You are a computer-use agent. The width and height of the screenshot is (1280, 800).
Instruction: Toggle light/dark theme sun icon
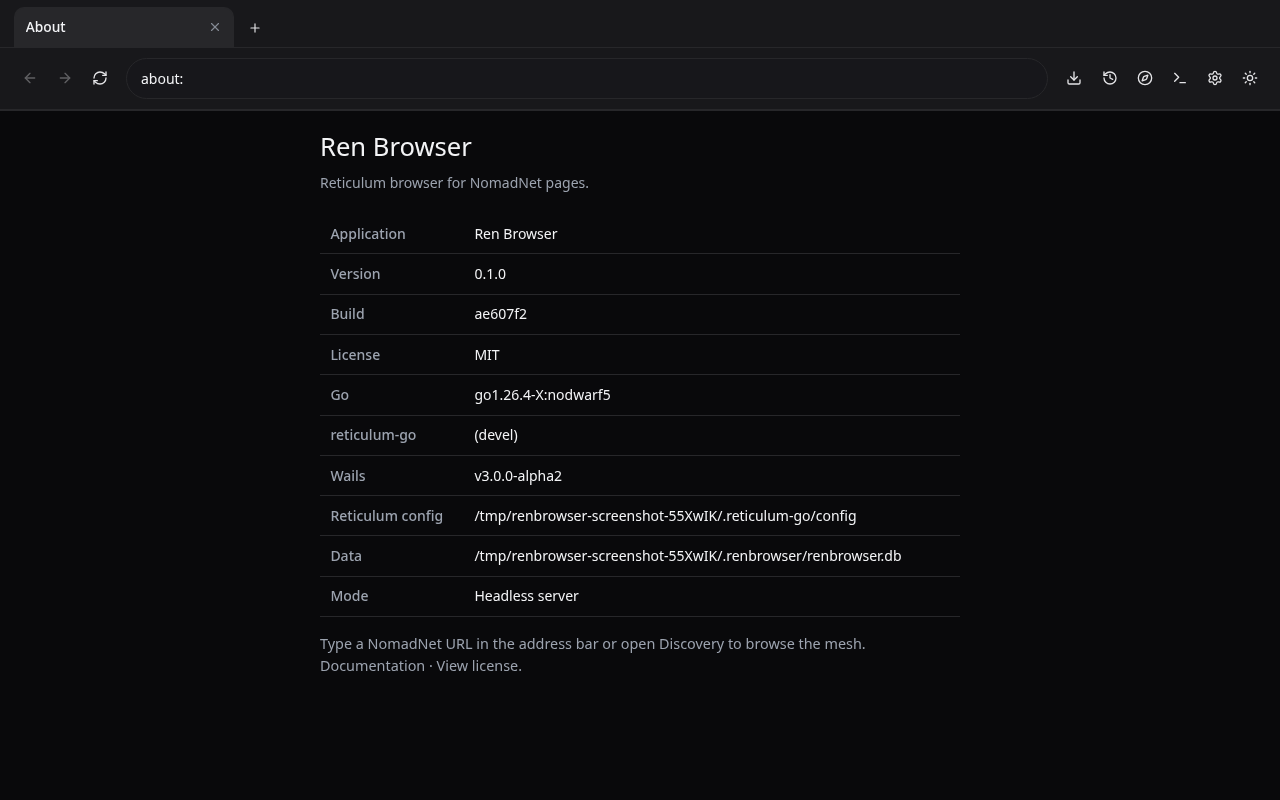click(x=1250, y=78)
